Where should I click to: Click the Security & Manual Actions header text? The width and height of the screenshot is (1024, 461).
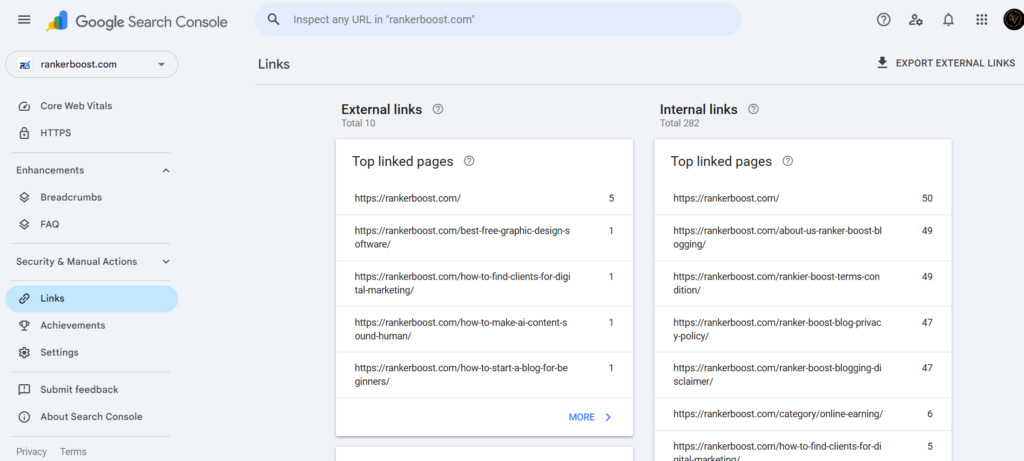coord(76,262)
